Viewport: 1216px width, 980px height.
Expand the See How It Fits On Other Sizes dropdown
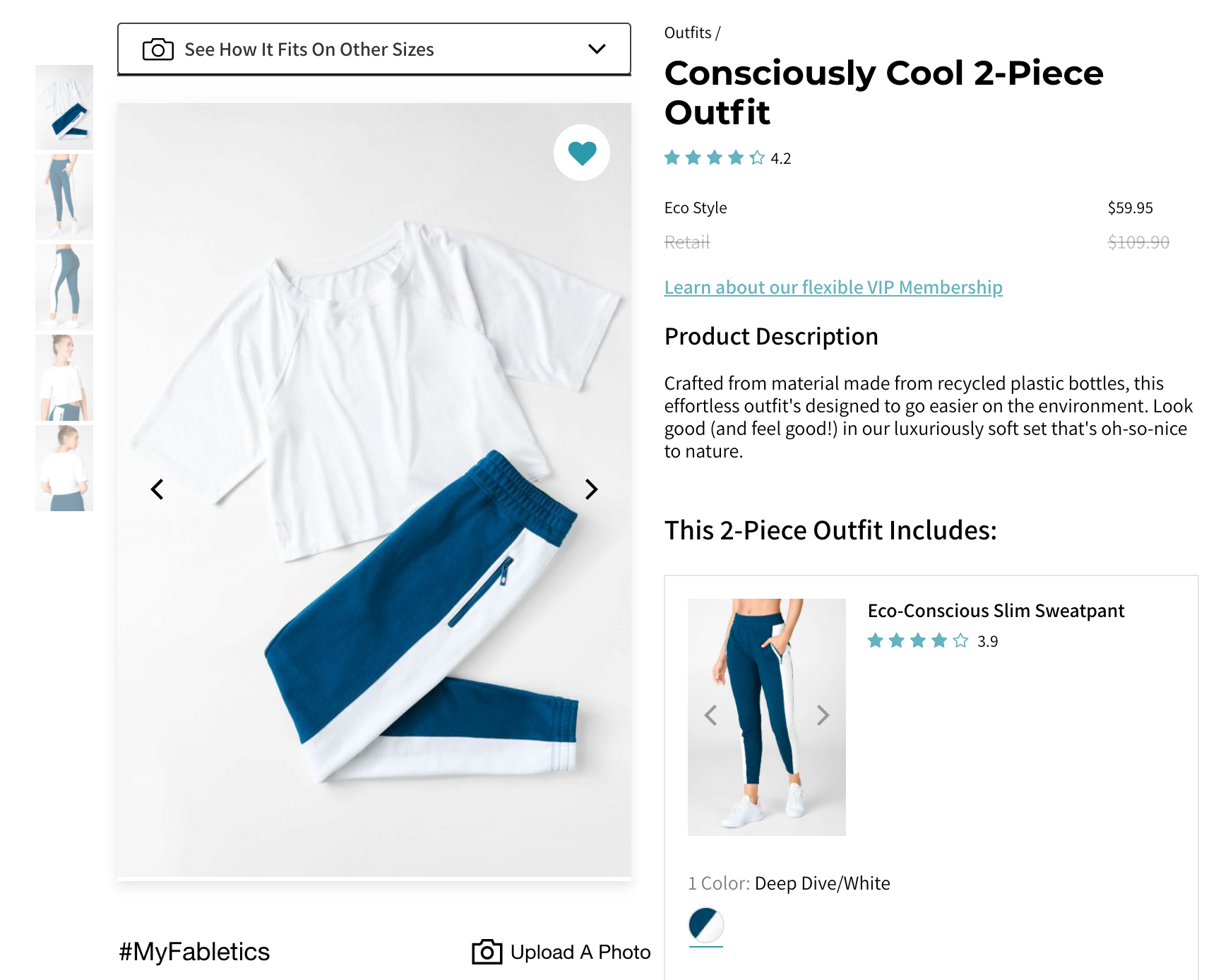(374, 49)
